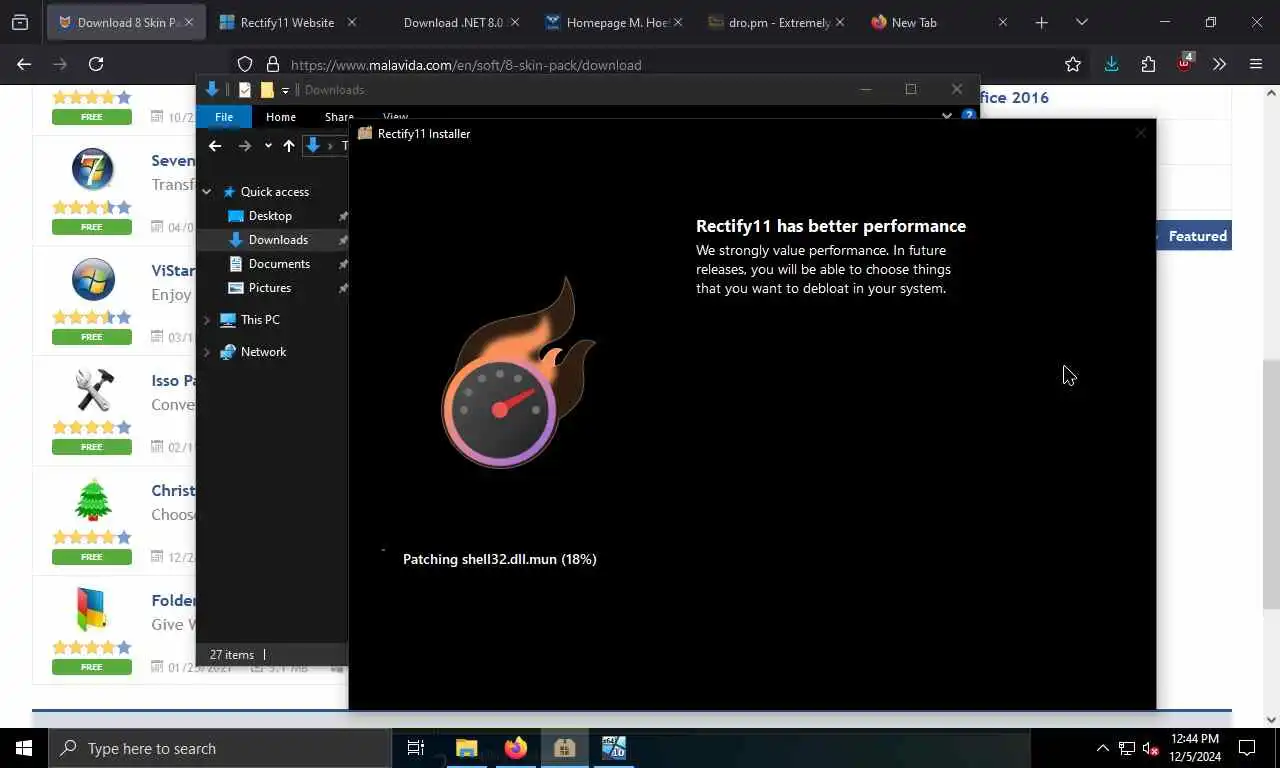Open uBlock Origin extension icon
The image size is (1280, 768).
coord(1185,63)
